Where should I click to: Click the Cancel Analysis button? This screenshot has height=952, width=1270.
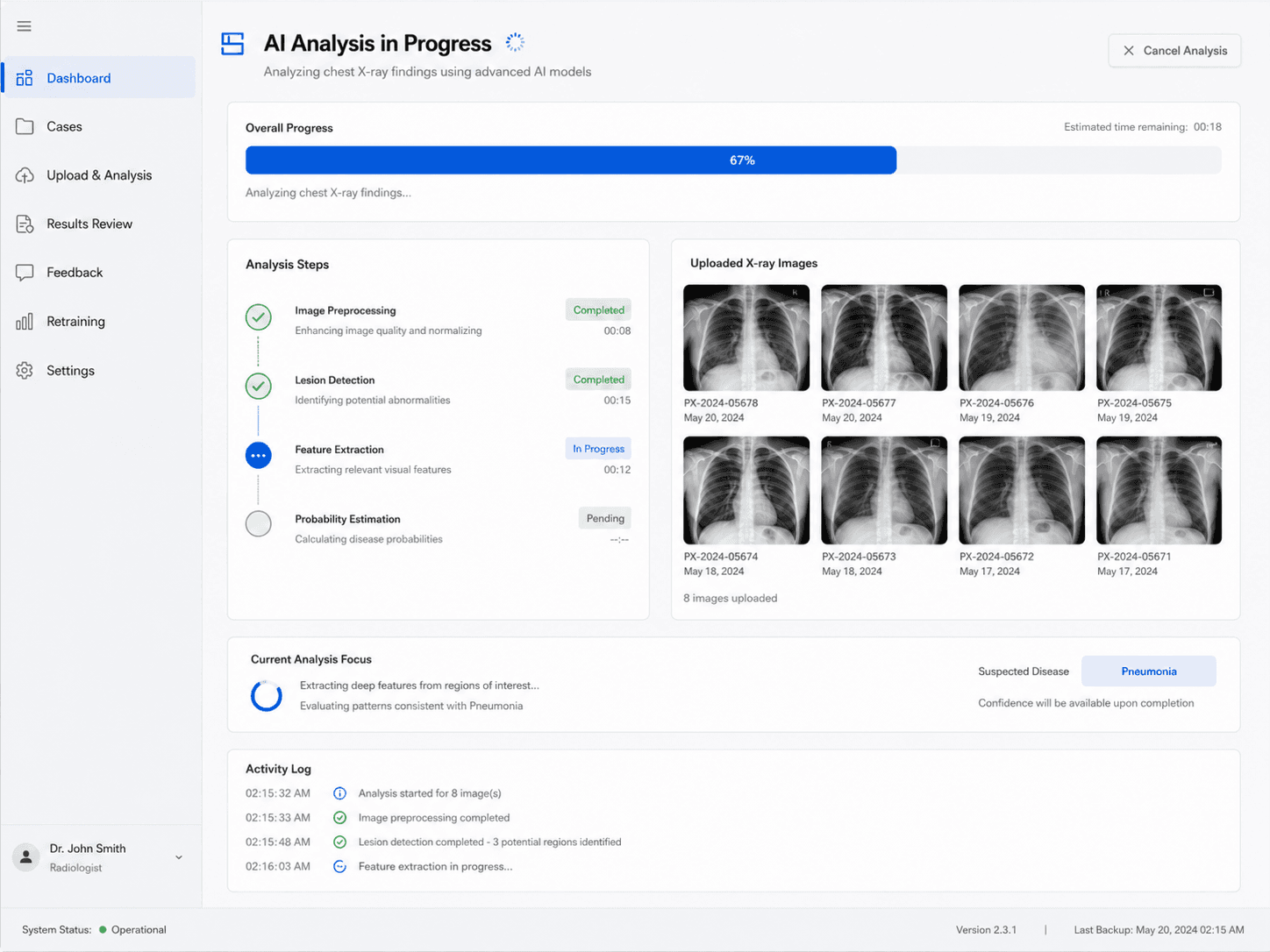[1174, 51]
